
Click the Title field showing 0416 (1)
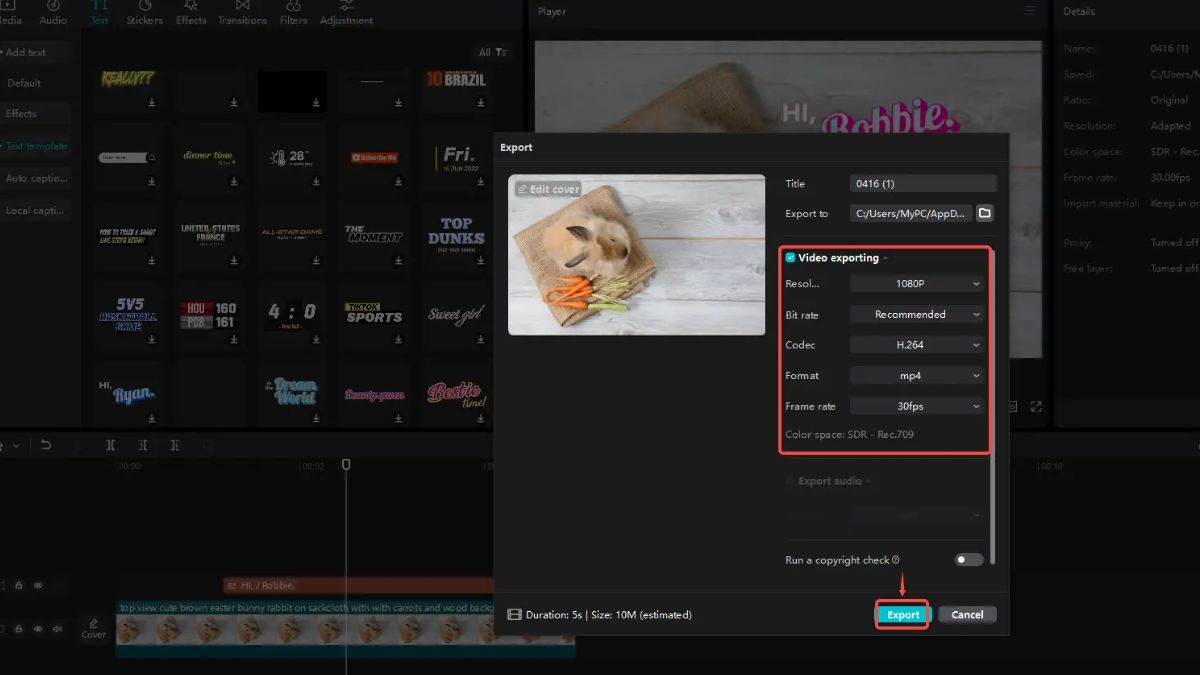point(923,183)
